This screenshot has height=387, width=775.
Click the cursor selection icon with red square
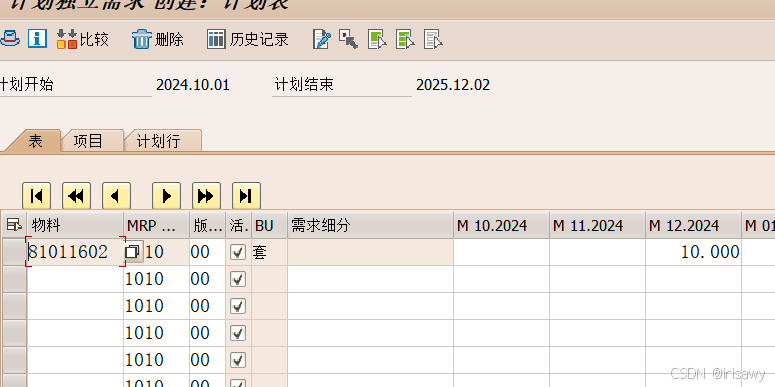348,39
